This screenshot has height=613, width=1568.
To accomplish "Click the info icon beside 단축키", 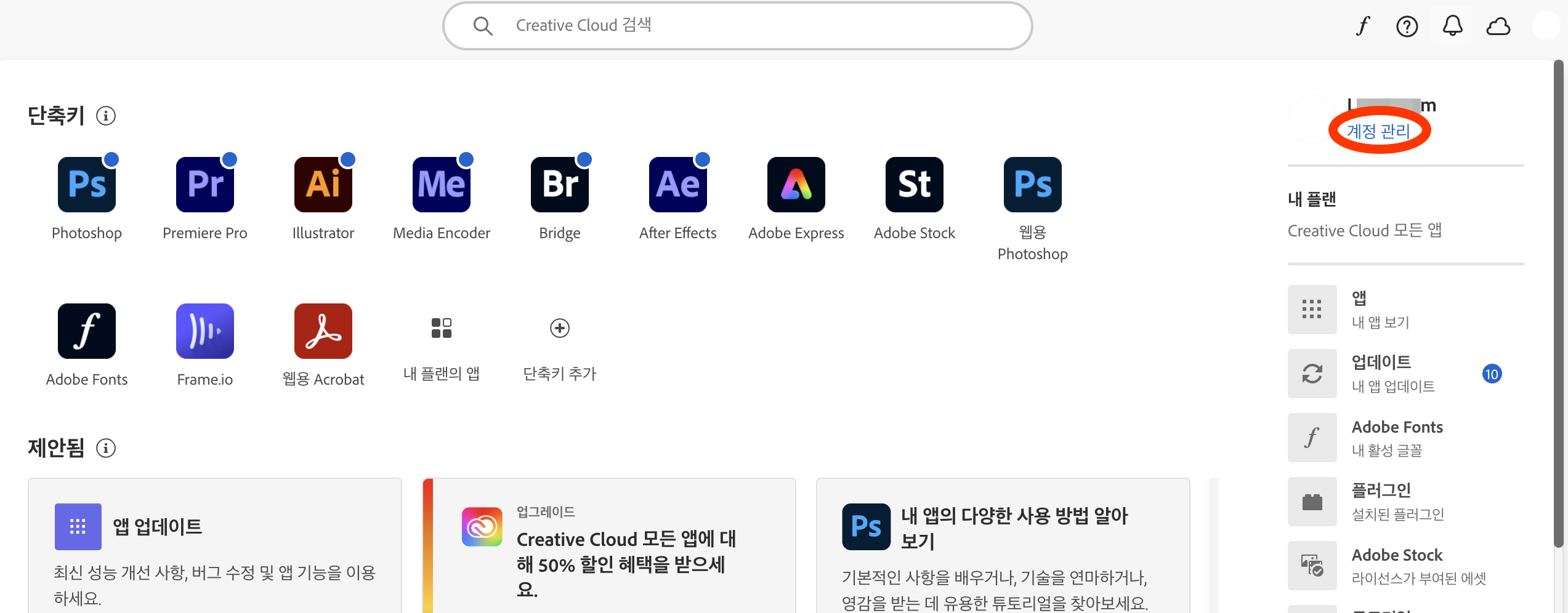I will (x=106, y=116).
